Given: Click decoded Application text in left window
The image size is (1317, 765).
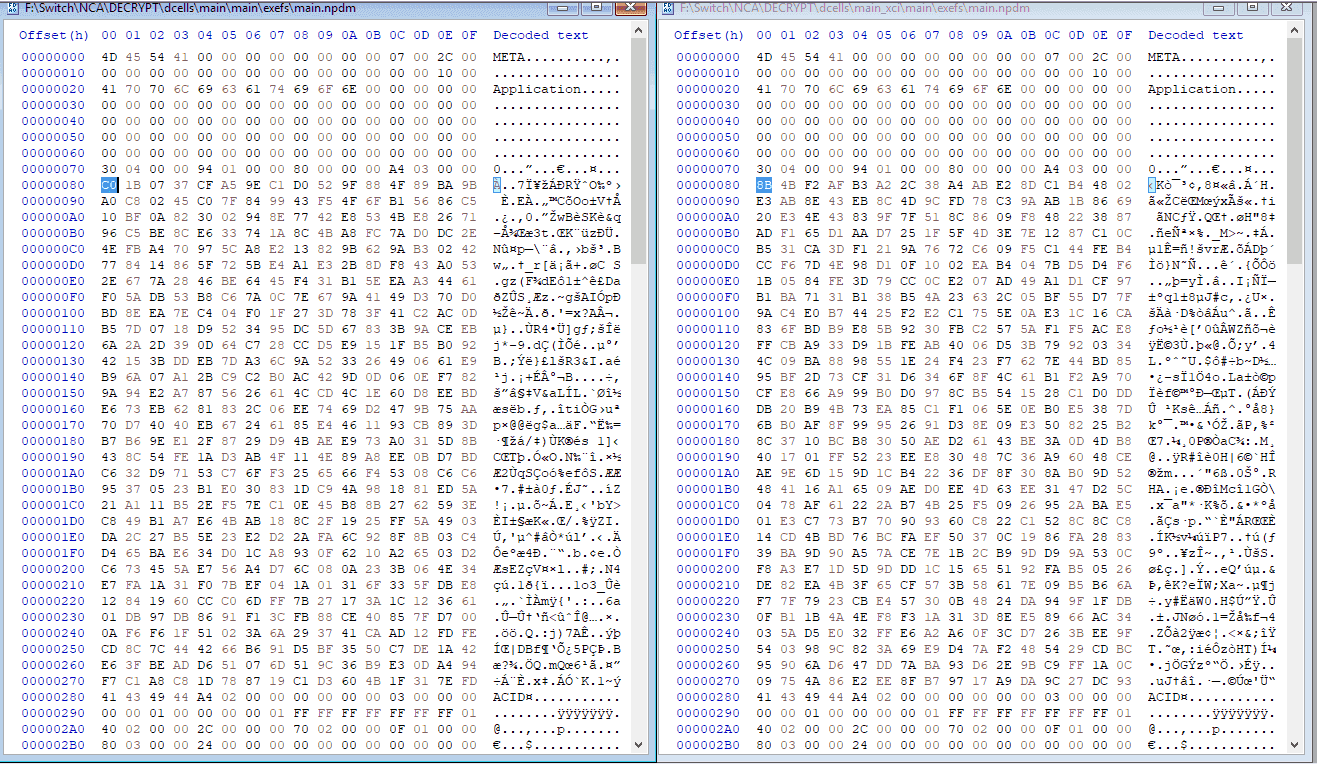Looking at the screenshot, I should coord(537,89).
